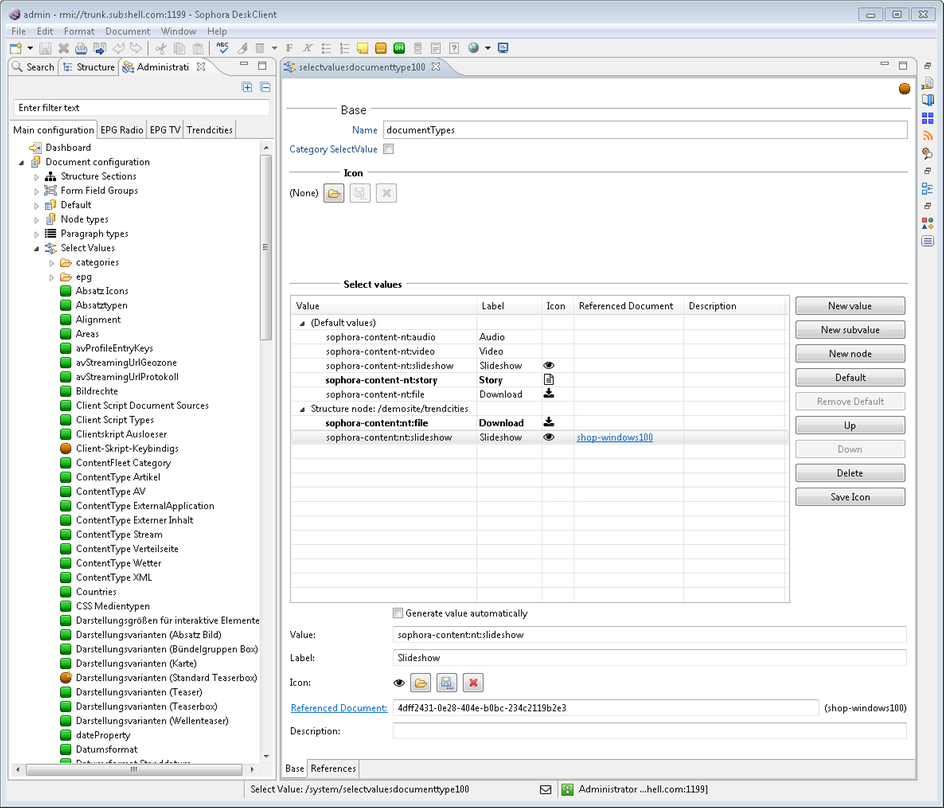This screenshot has height=808, width=944.
Task: Collapse the (Default values) group
Action: (x=302, y=323)
